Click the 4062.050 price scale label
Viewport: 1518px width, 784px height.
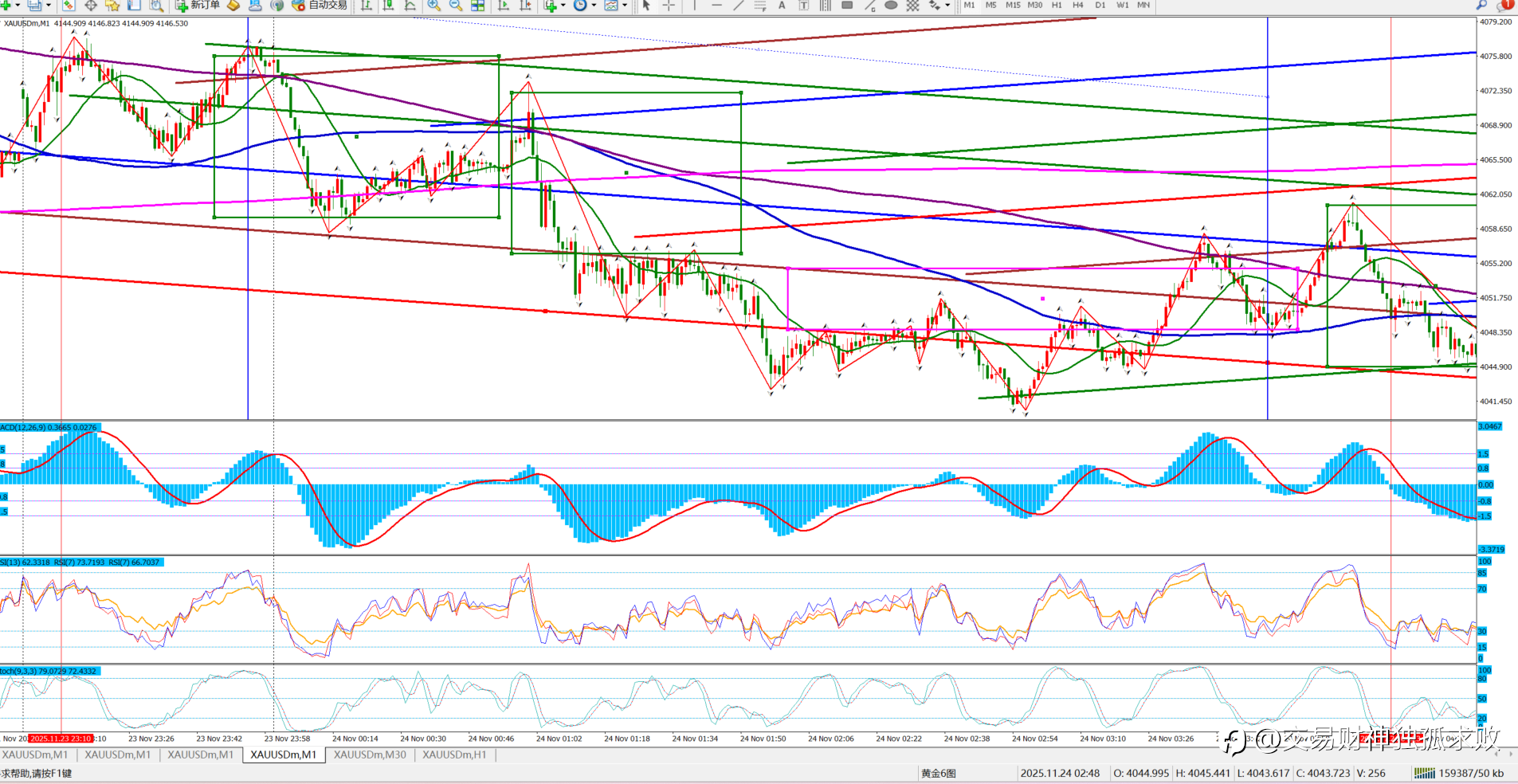pos(1496,194)
